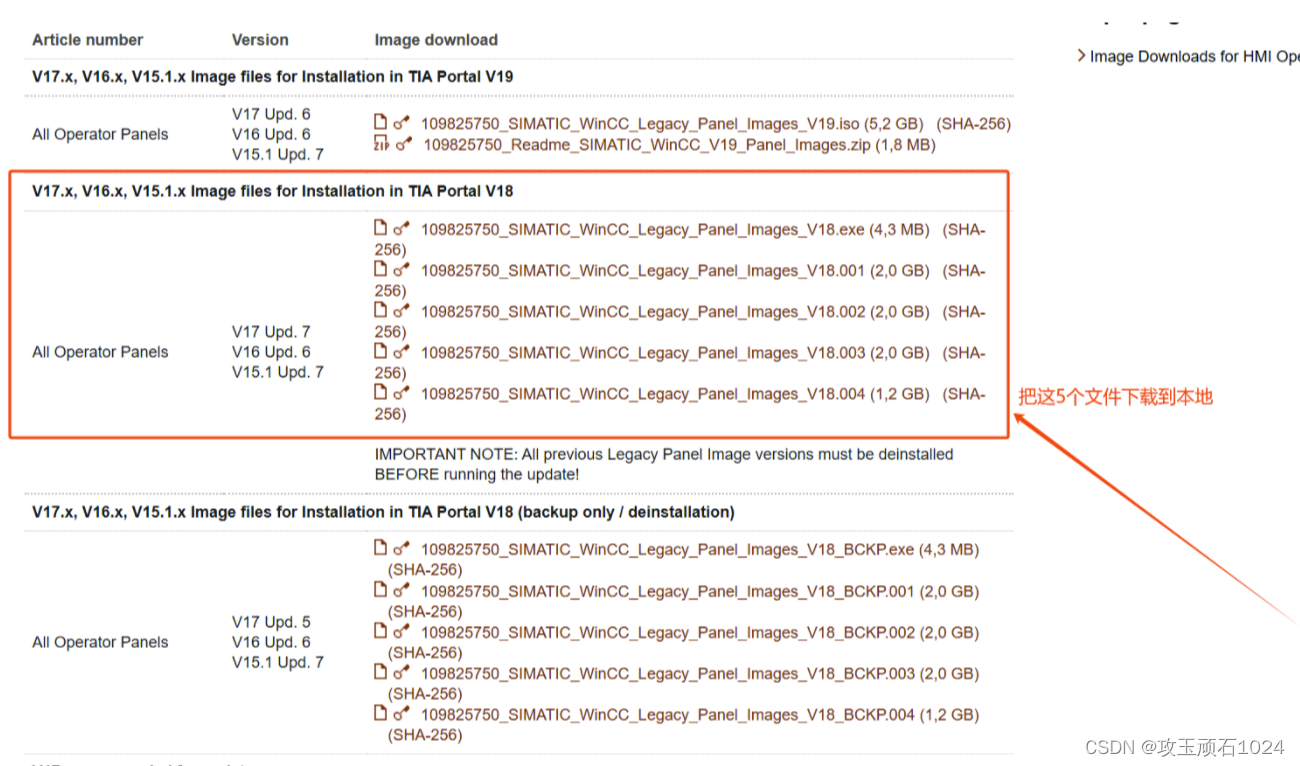Click the key icon beside Images_V18_BCKP.002
Viewport: 1300px width, 766px height.
coord(401,631)
